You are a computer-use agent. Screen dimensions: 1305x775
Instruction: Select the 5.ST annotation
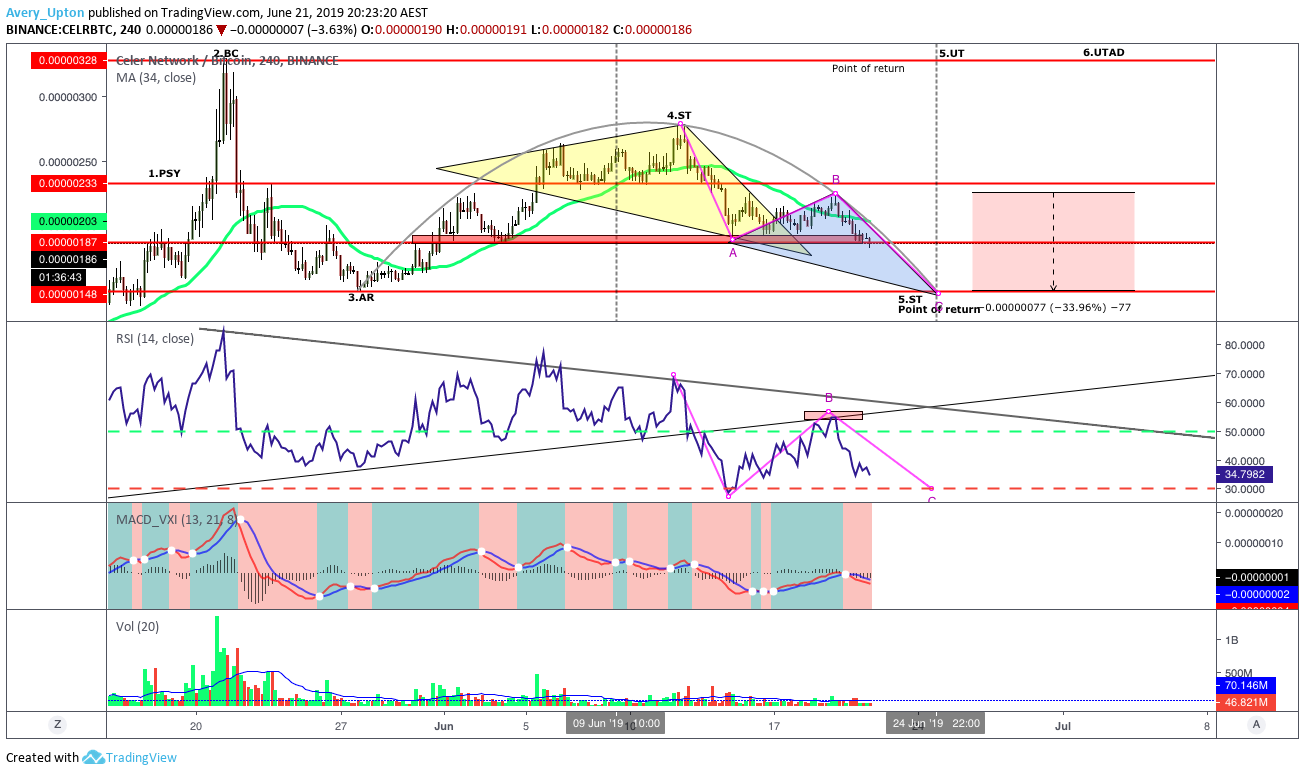coord(910,299)
